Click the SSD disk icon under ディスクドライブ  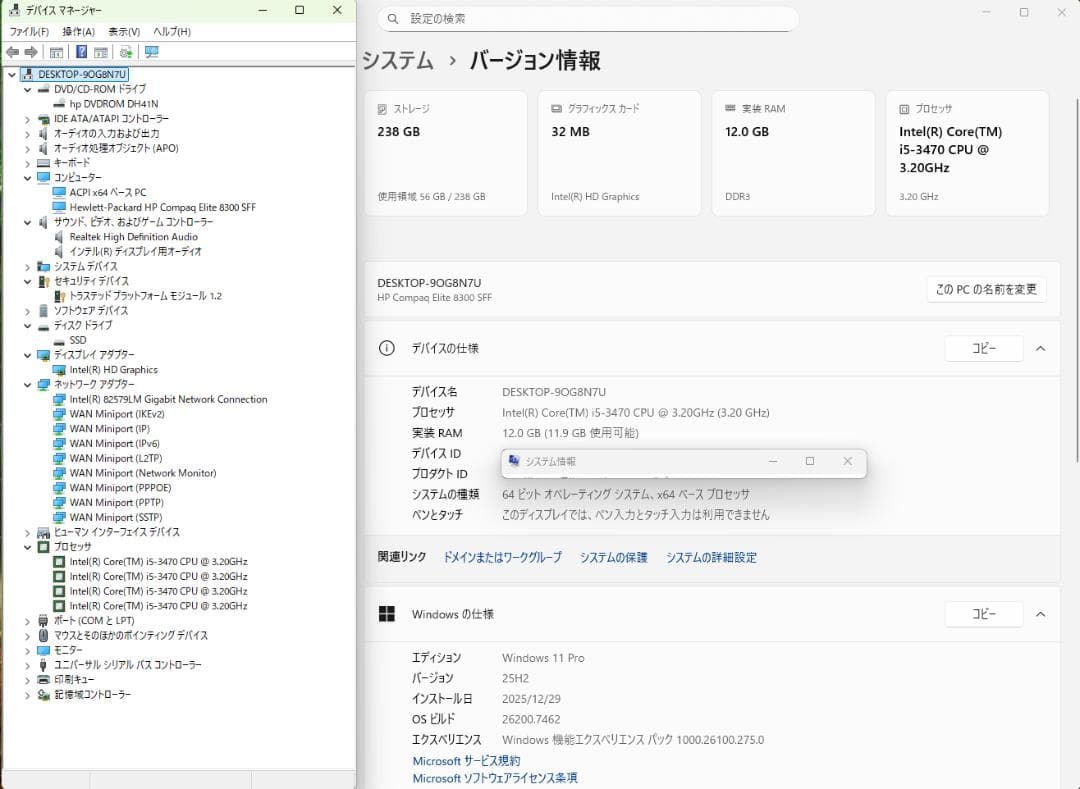(57, 340)
